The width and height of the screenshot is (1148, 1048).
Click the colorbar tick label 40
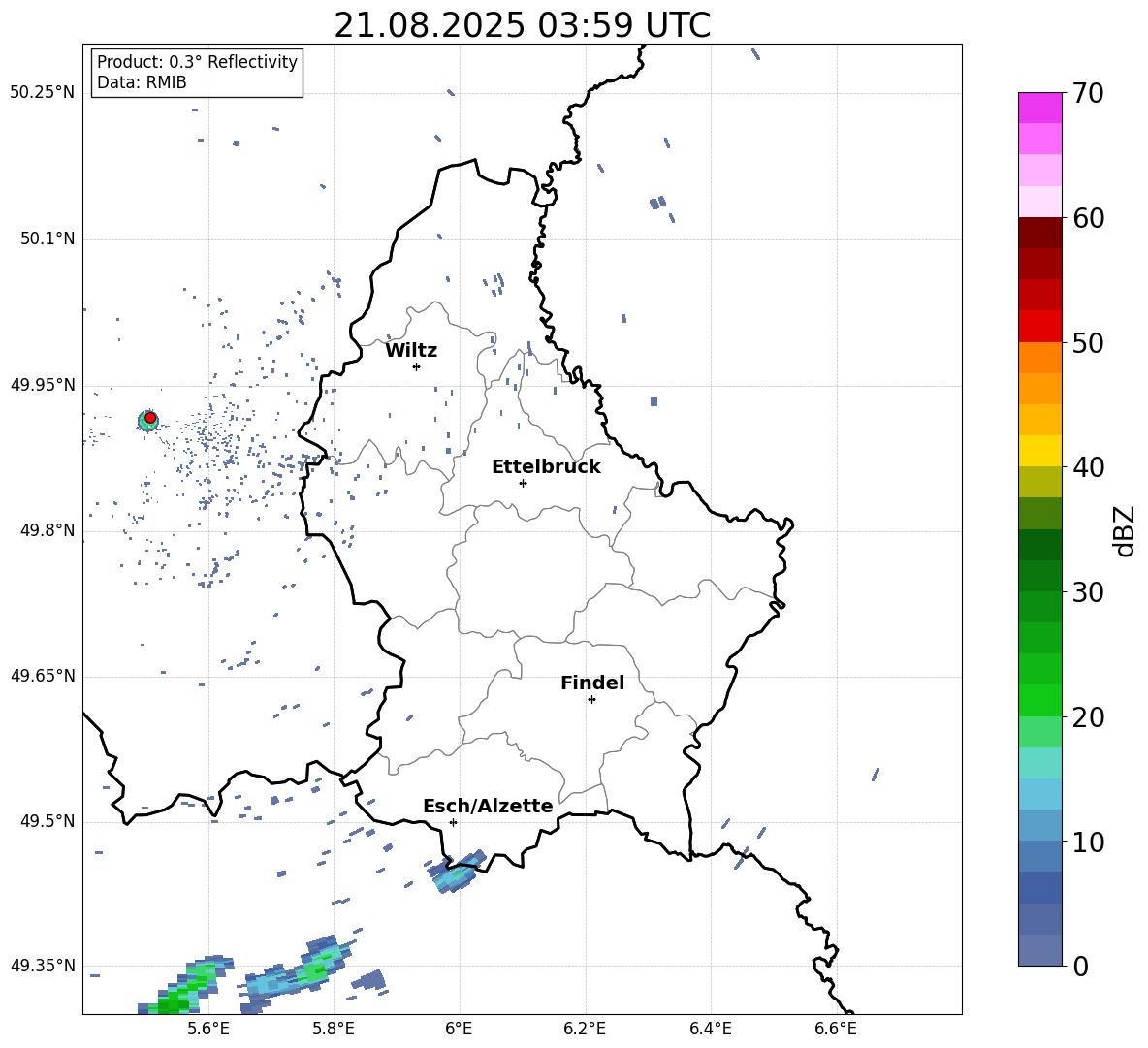[x=1088, y=467]
